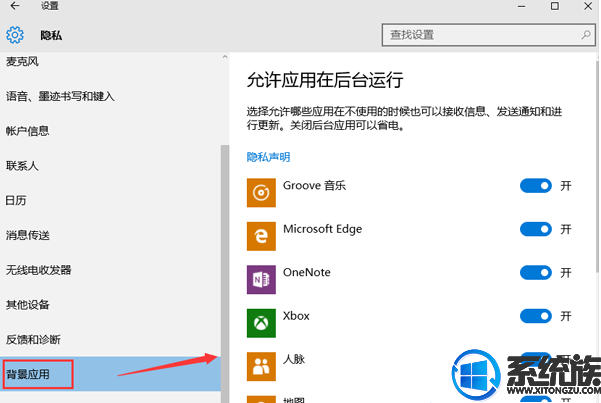Open the 麦克风 privacy section
This screenshot has height=403, width=601.
tap(22, 61)
